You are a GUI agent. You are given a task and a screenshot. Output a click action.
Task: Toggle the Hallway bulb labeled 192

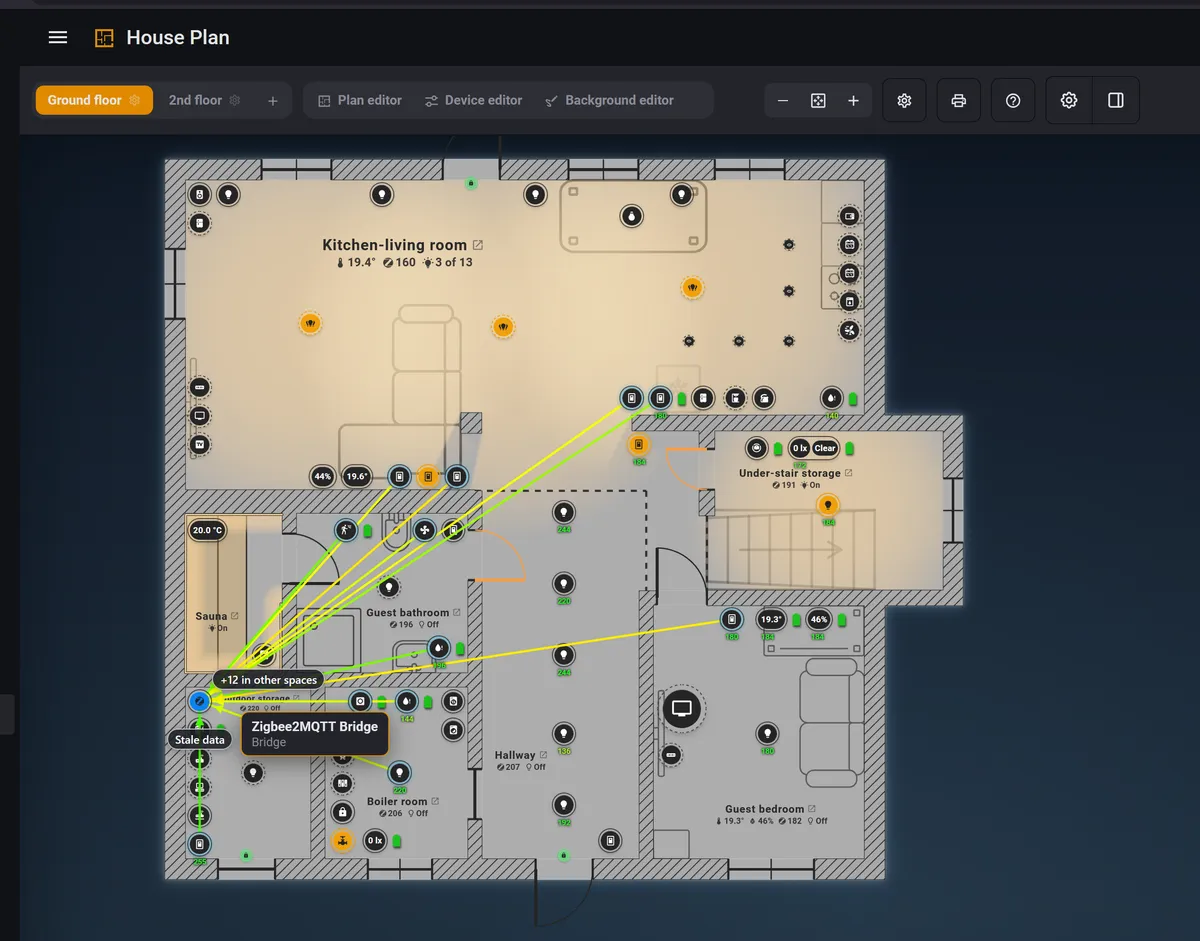[564, 804]
